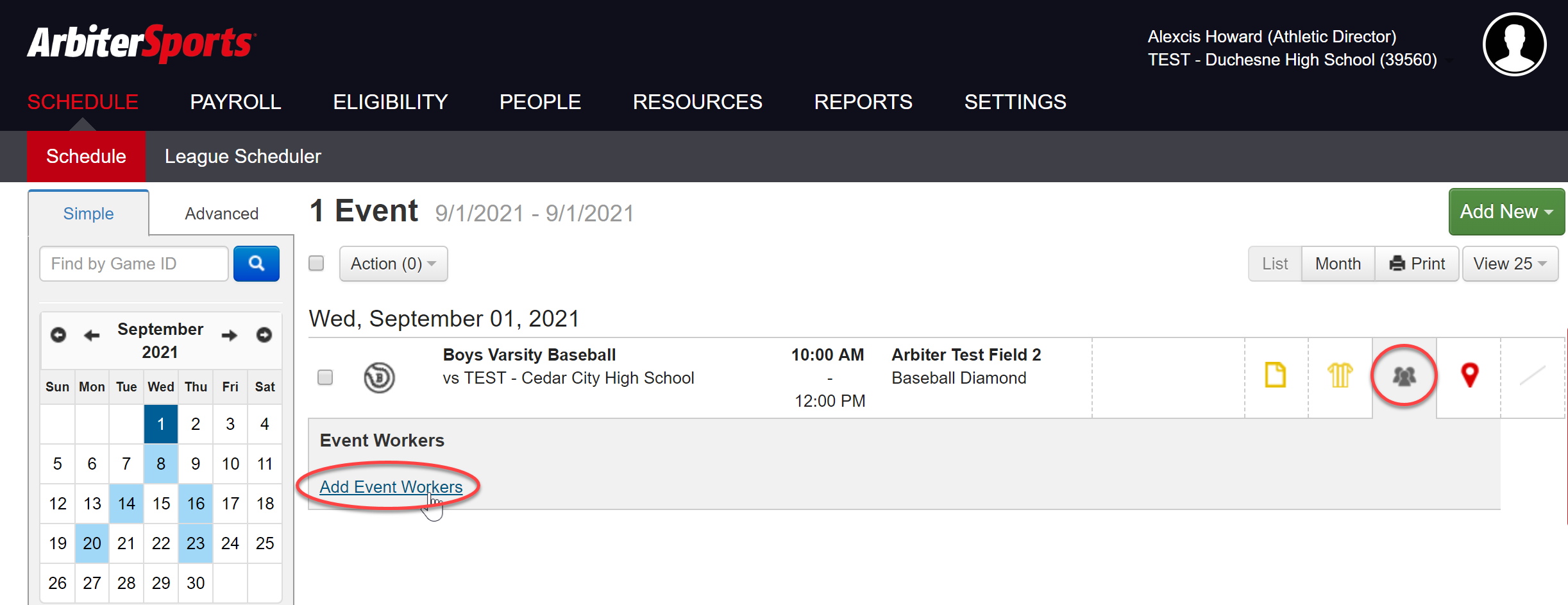
Task: Click the Add Event Workers link
Action: 391,487
